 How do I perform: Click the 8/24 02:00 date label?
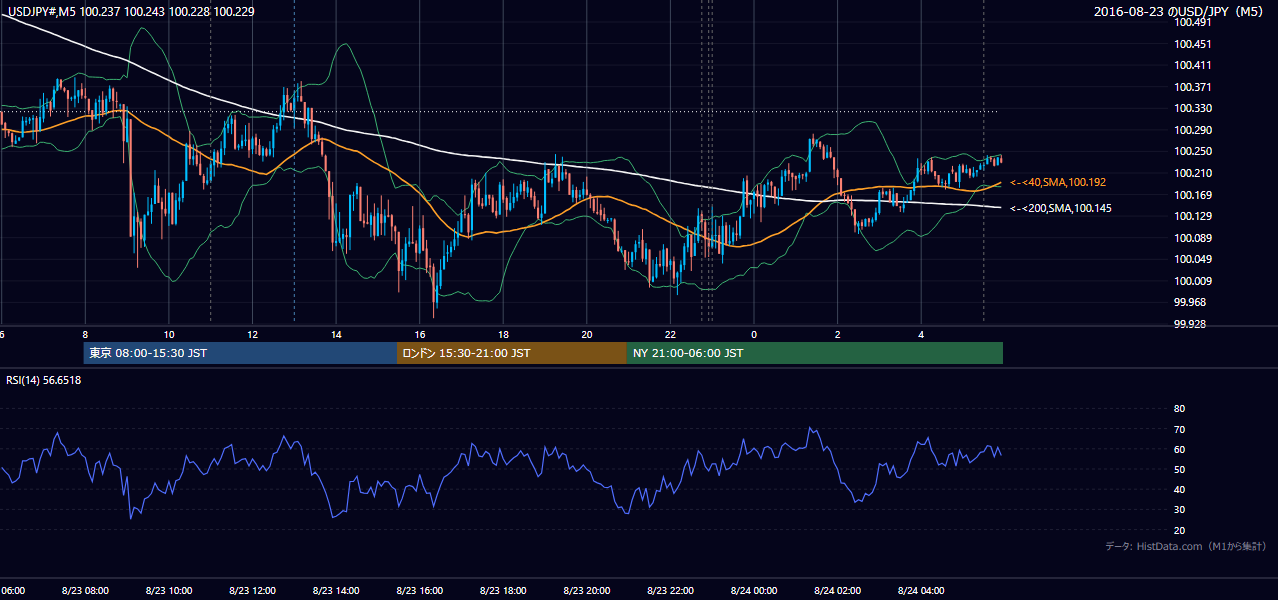tap(837, 590)
